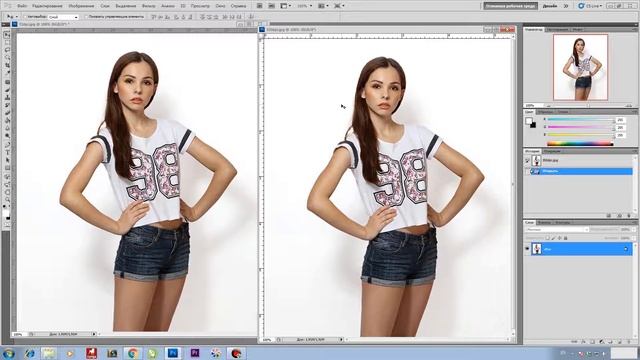Viewport: 640px width, 360px height.
Task: Switch to the Дизайн workspace
Action: [550, 6]
